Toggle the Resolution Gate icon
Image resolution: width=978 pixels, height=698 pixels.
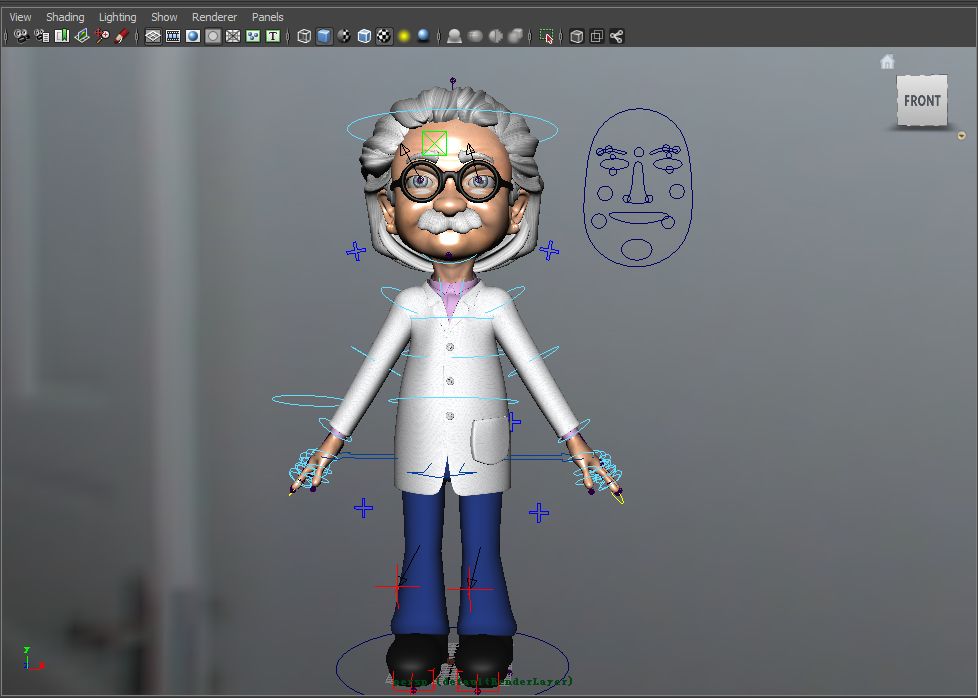click(193, 36)
